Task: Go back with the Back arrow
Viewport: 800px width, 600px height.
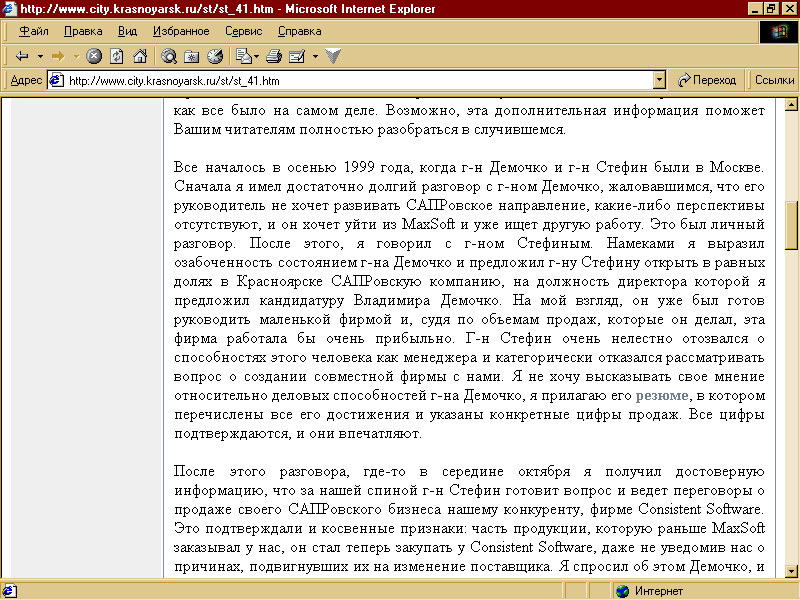Action: pos(22,56)
